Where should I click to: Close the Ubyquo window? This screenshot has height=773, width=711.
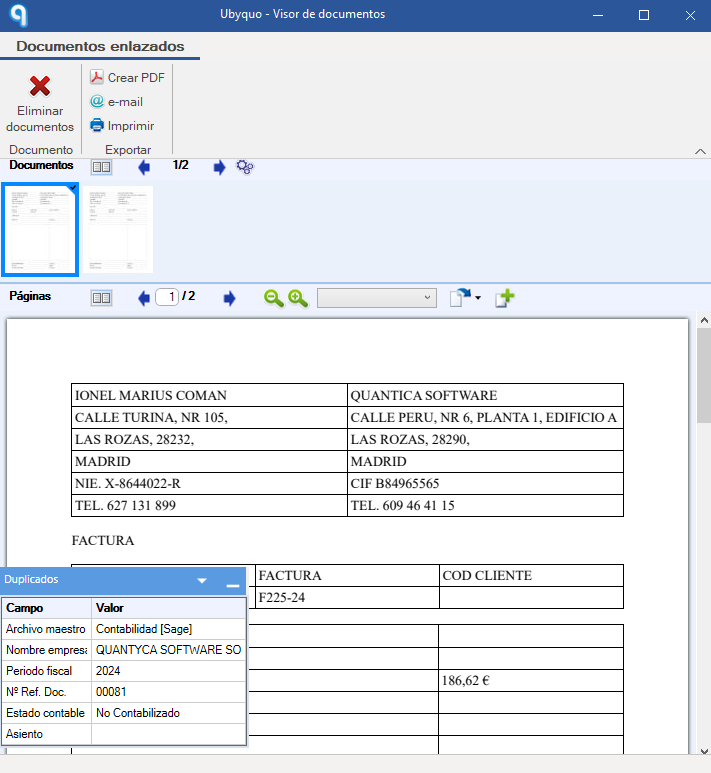click(x=690, y=15)
